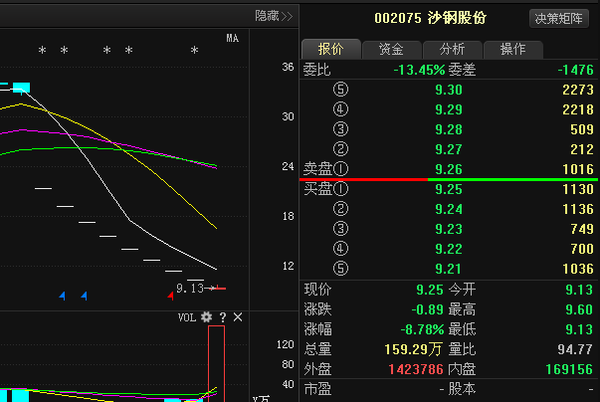Click buy volume 749

click(x=582, y=229)
